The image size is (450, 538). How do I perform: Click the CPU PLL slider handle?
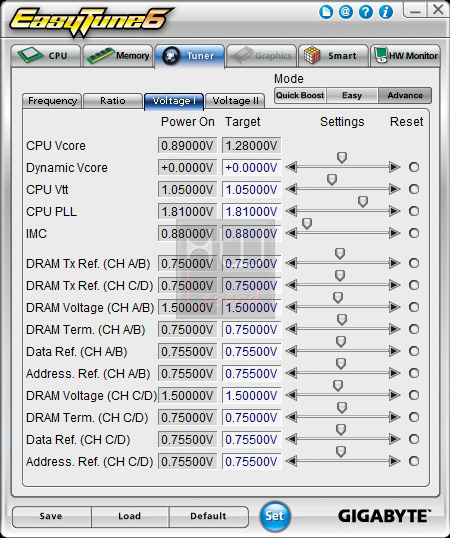[363, 201]
